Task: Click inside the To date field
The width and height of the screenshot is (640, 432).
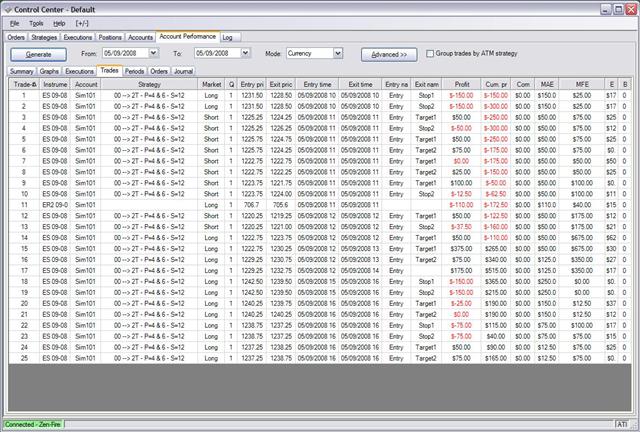Action: click(x=217, y=53)
